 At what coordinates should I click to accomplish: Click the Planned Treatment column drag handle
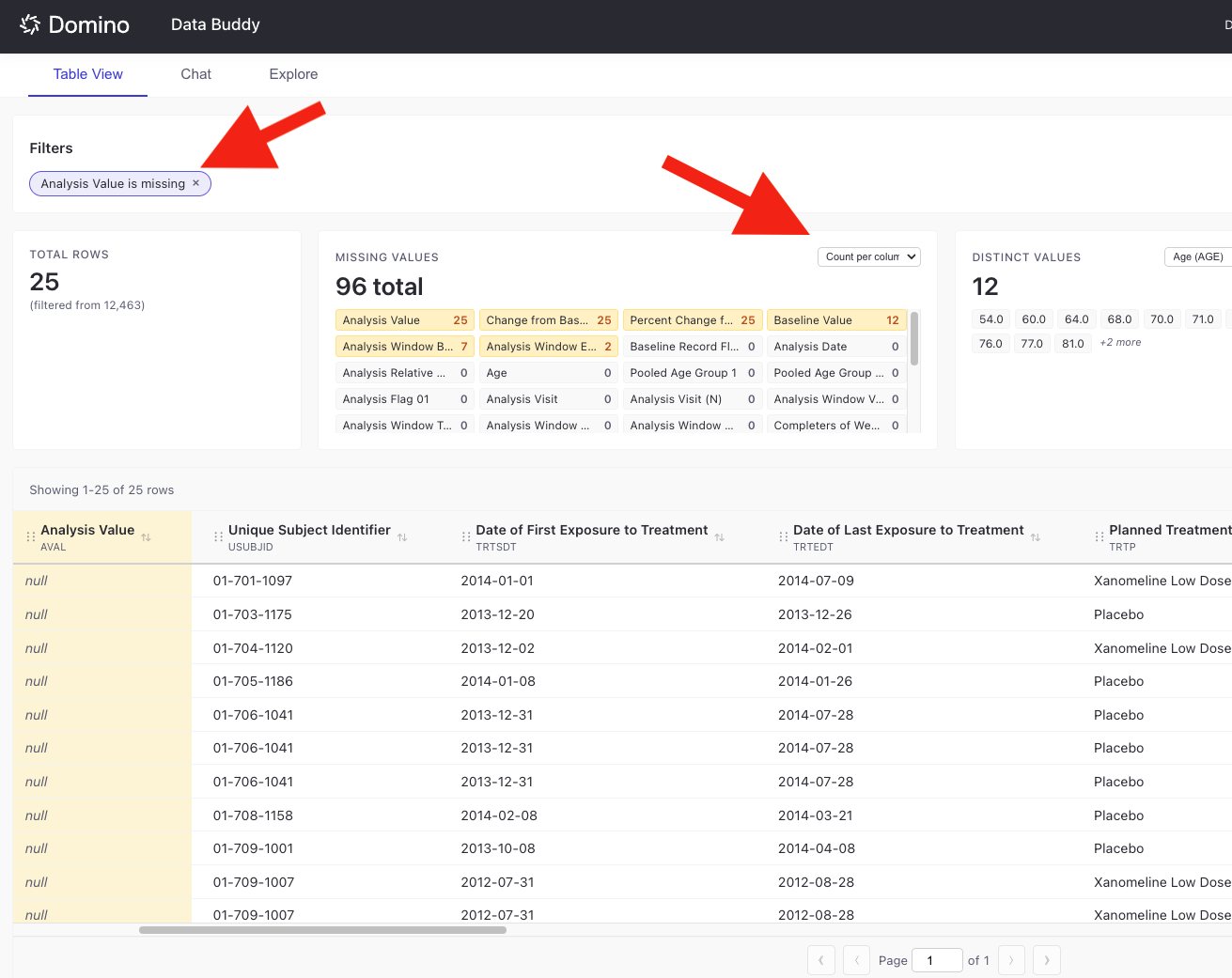tap(1099, 537)
